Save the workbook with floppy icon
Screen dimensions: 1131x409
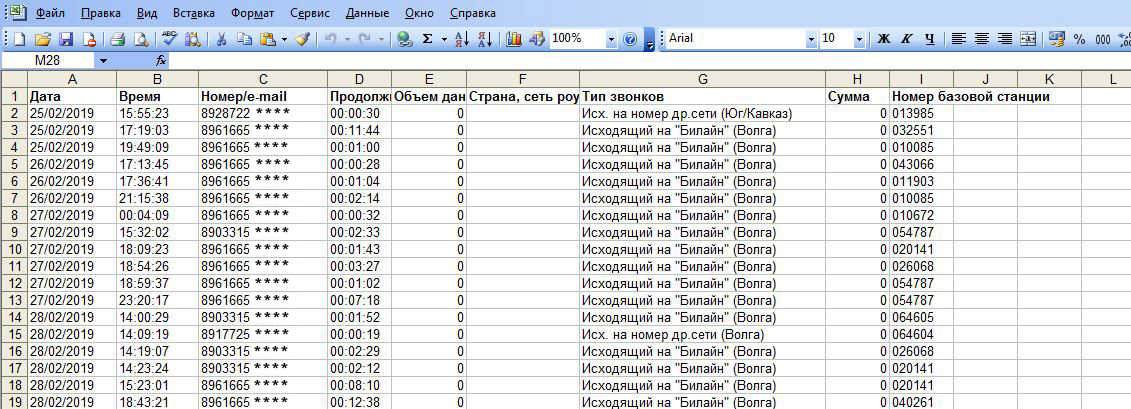66,40
